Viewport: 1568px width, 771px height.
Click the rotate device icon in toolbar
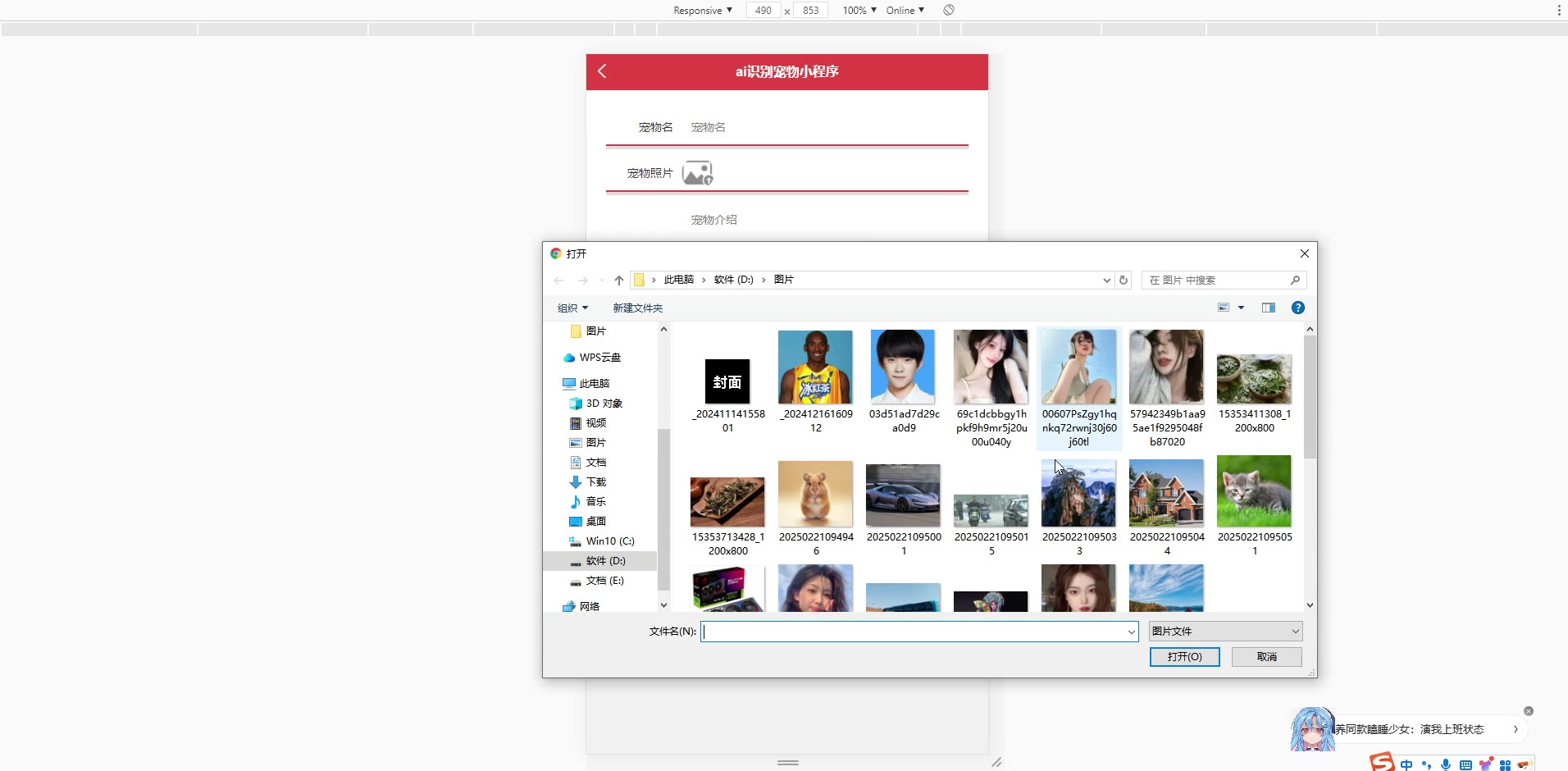(x=949, y=10)
